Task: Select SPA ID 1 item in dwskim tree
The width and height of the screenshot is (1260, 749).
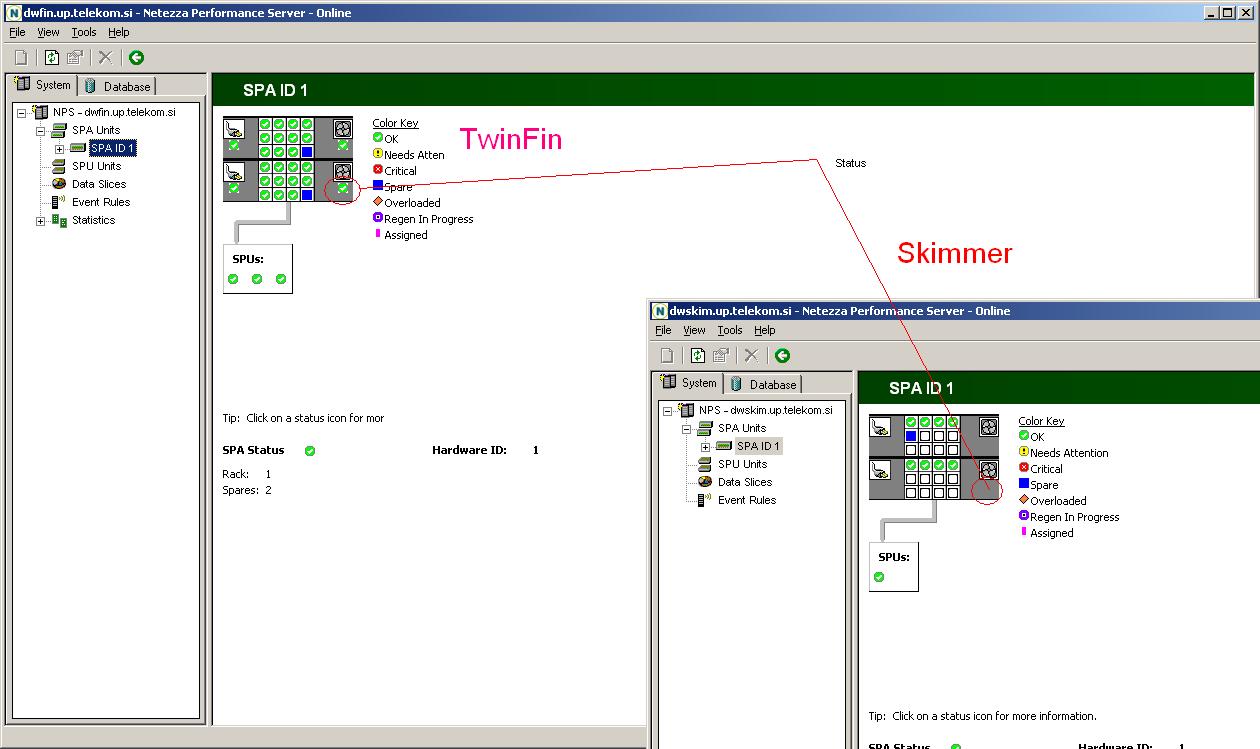Action: [758, 446]
